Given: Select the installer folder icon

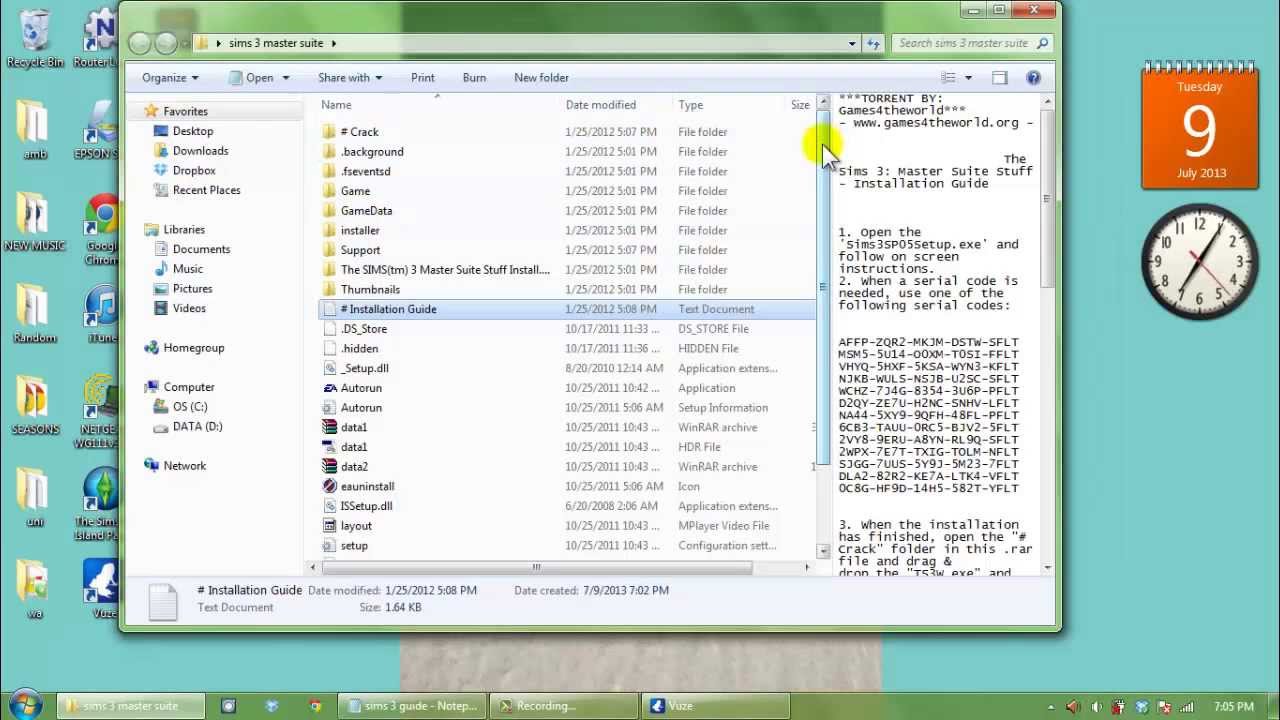Looking at the screenshot, I should (x=330, y=230).
